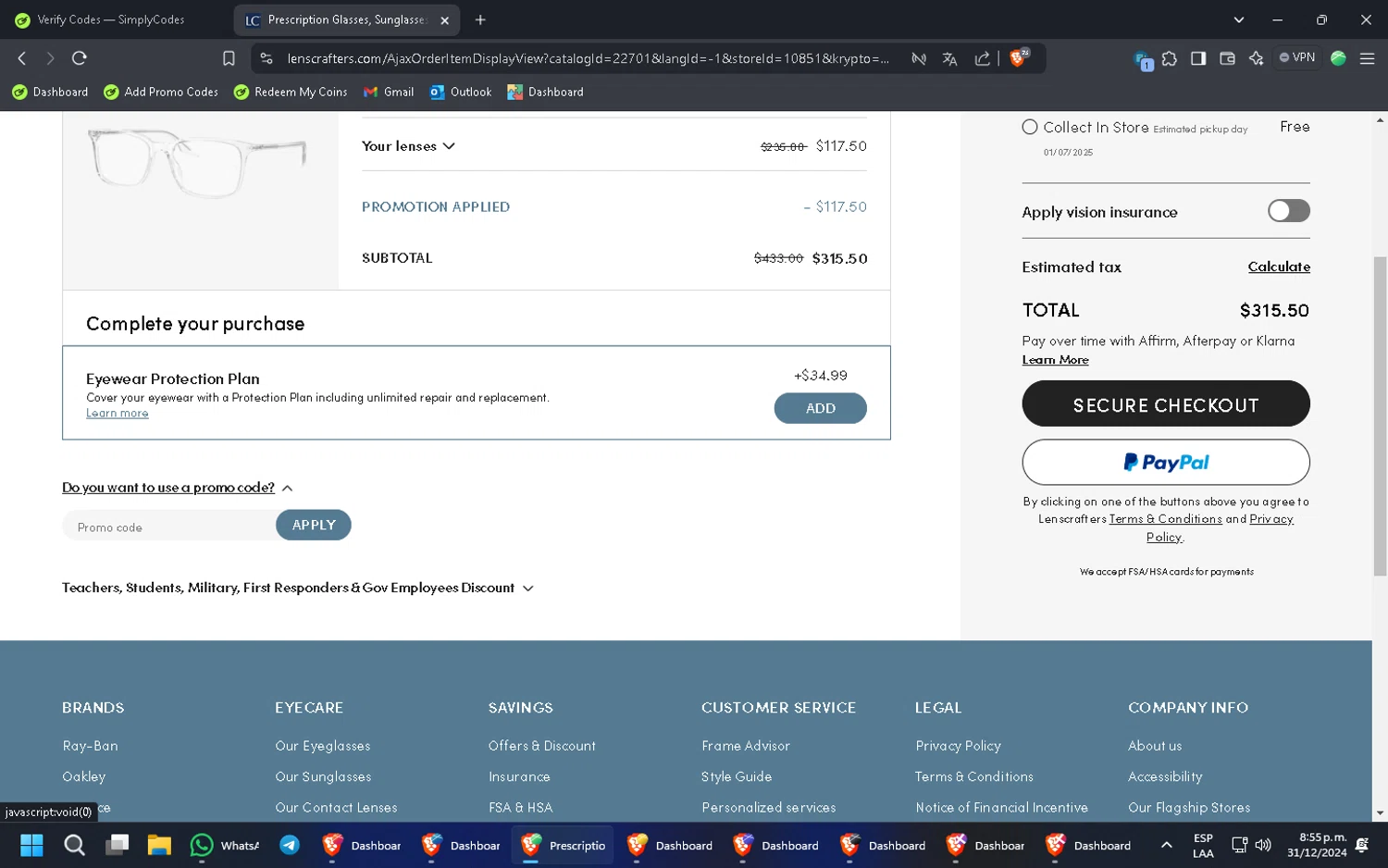Add the Eyewear Protection Plan
This screenshot has width=1388, height=868.
tap(820, 408)
